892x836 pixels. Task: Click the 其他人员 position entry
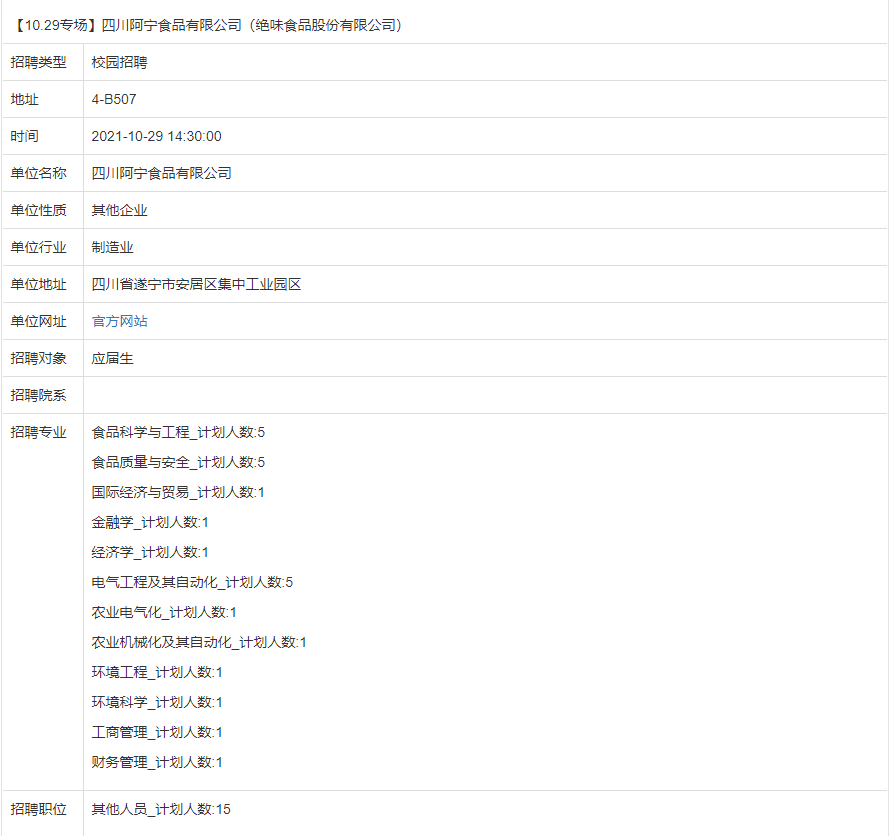click(x=161, y=809)
